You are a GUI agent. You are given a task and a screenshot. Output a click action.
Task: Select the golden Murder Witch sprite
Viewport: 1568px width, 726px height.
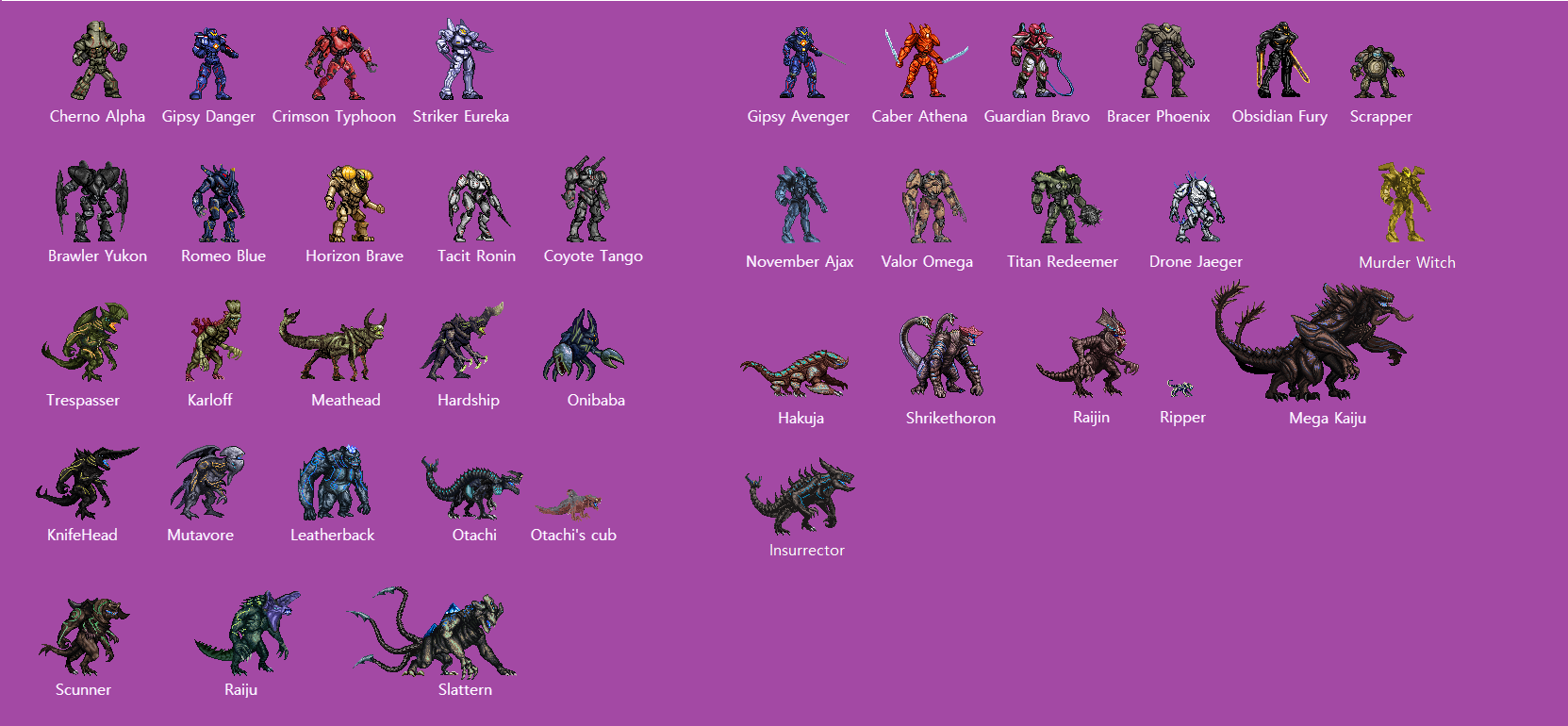pos(1404,203)
